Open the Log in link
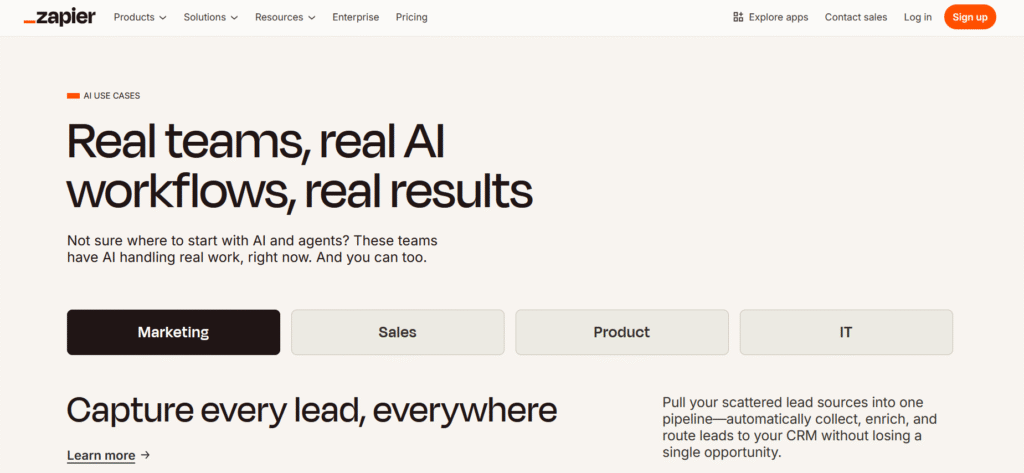Image resolution: width=1024 pixels, height=473 pixels. coord(917,17)
